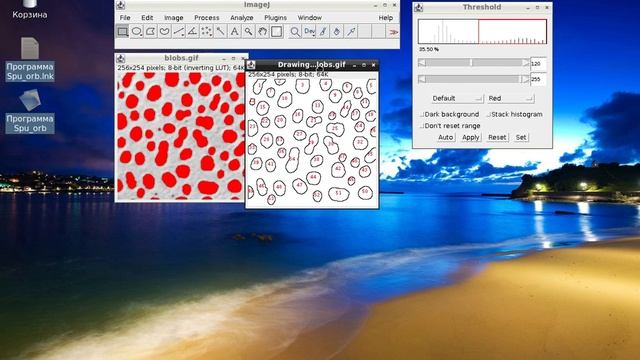Click the Apply threshold button
Image resolution: width=640 pixels, height=360 pixels.
471,138
